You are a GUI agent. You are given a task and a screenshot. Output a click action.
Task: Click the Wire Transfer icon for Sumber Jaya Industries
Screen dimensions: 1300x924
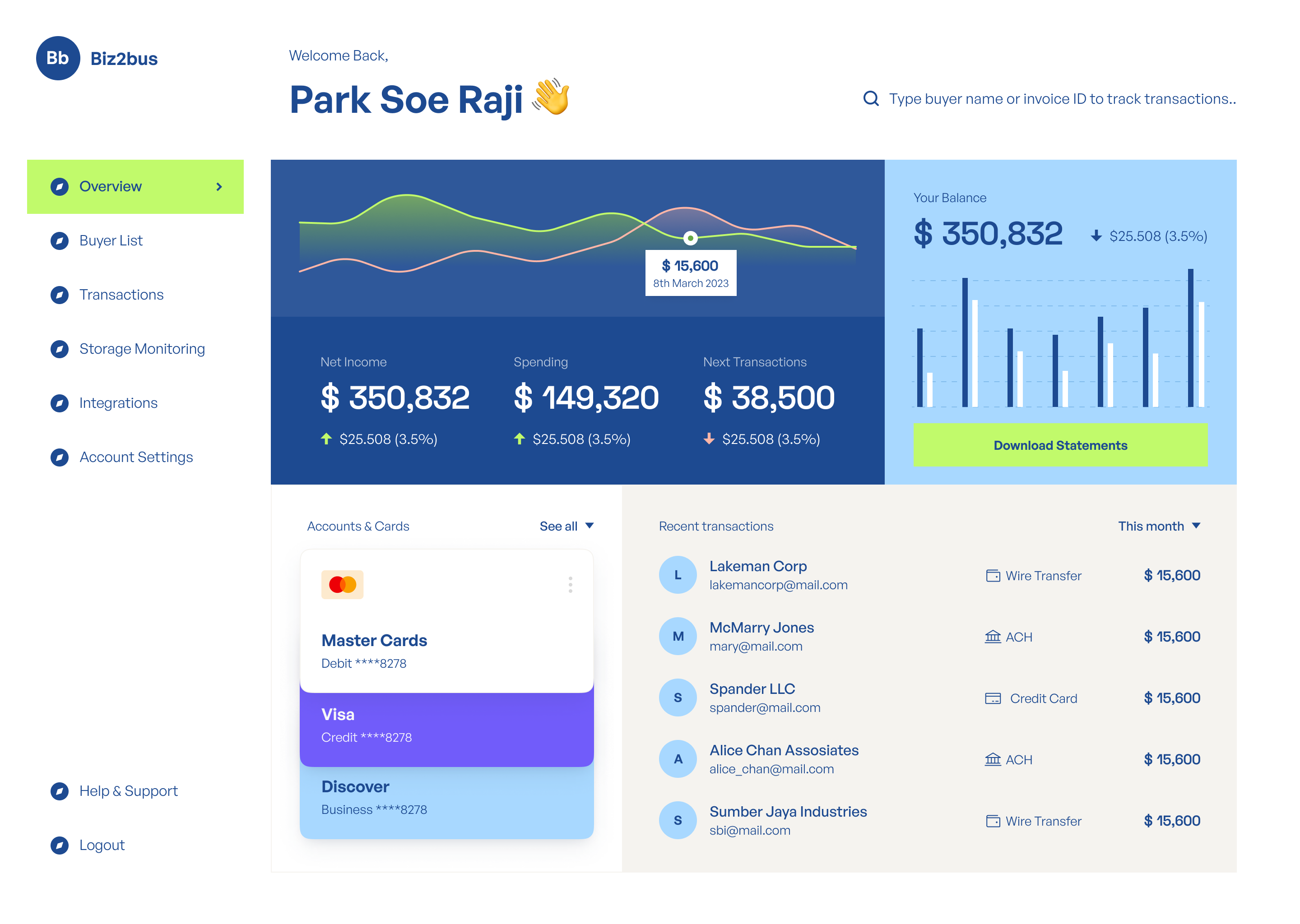[x=993, y=821]
